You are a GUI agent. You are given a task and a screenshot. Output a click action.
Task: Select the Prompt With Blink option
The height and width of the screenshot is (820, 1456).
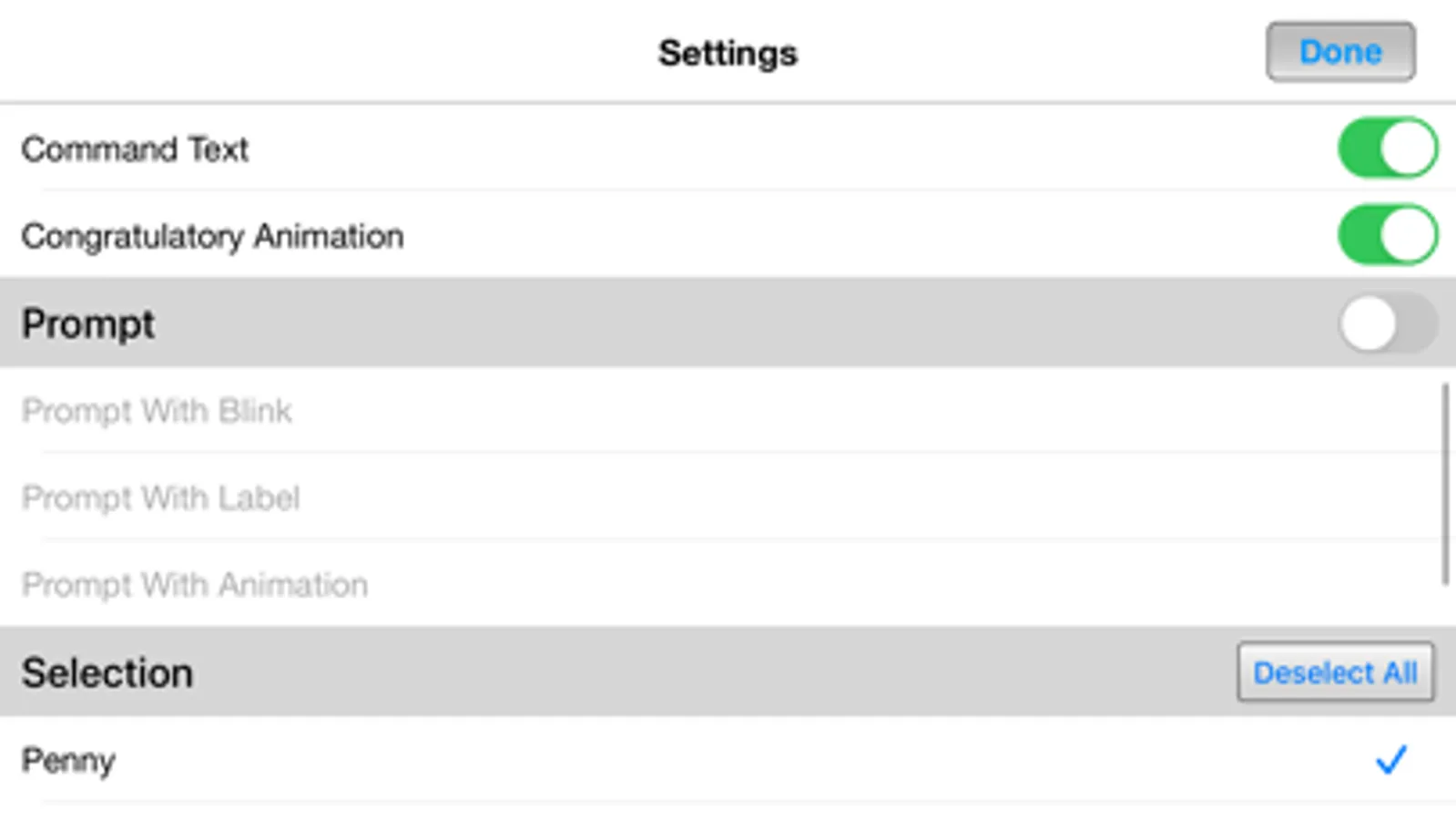point(157,411)
